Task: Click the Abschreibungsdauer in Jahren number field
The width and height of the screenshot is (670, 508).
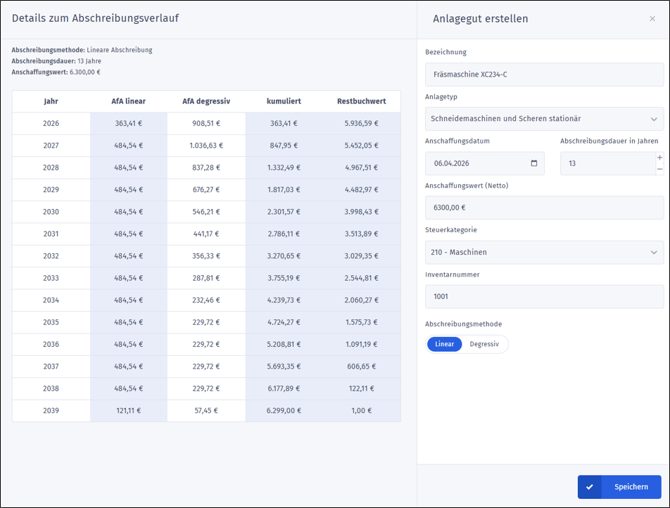Action: tap(605, 163)
